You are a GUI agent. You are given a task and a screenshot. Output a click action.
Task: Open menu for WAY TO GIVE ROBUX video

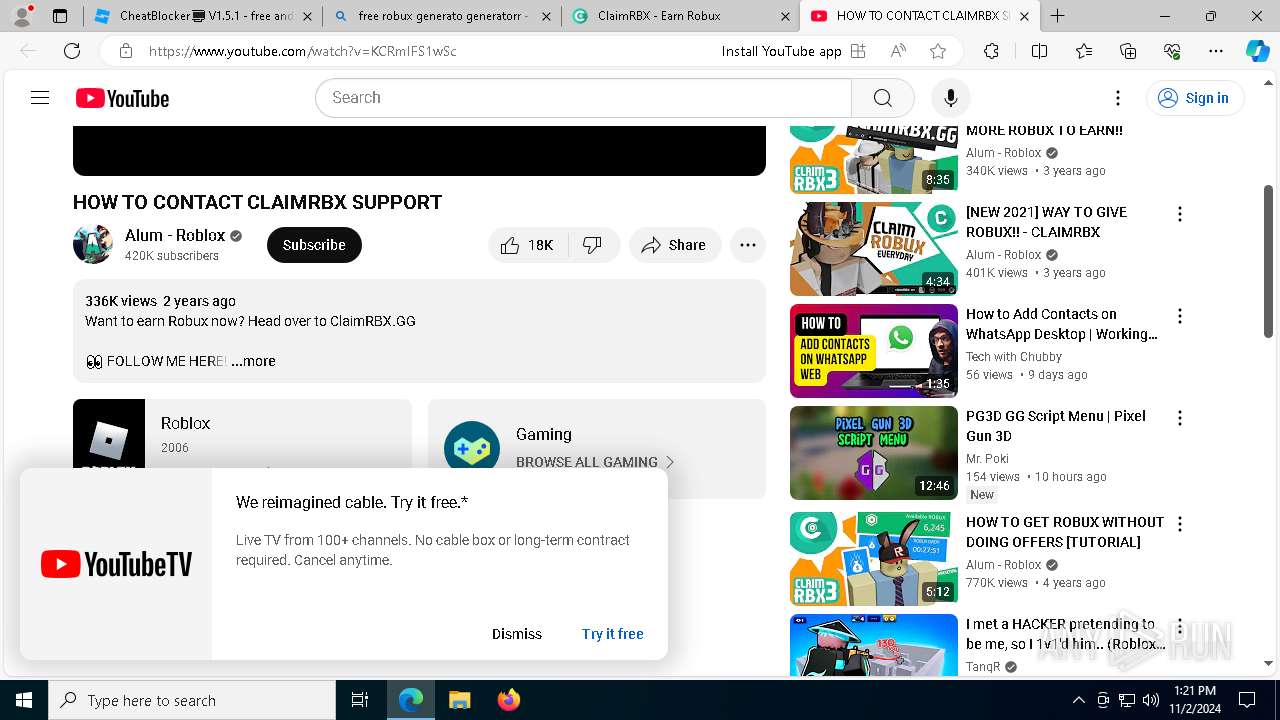pos(1180,214)
